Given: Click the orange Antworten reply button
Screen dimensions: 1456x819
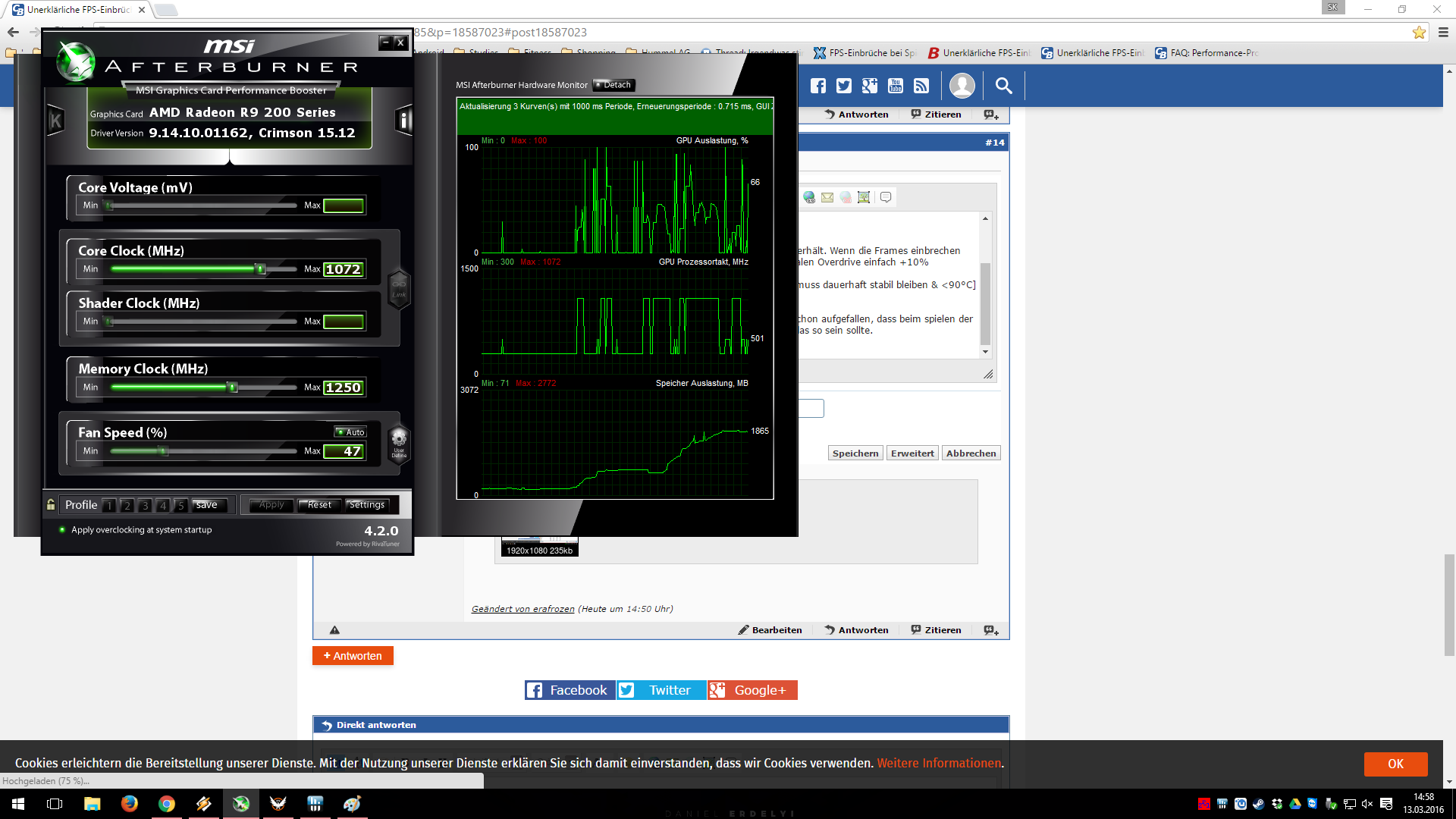Looking at the screenshot, I should (353, 656).
